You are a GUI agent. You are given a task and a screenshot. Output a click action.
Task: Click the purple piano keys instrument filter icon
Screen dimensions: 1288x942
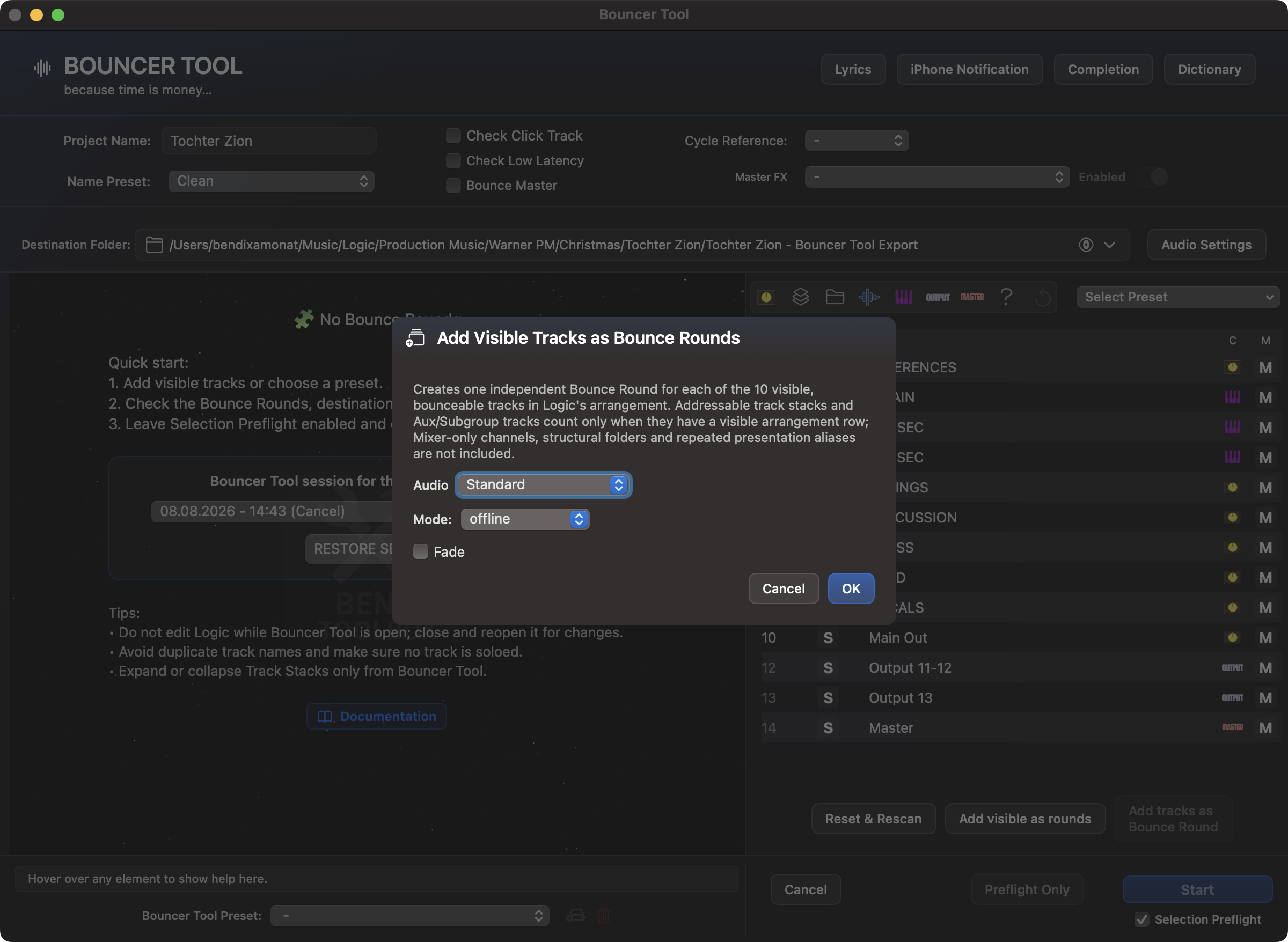tap(904, 297)
